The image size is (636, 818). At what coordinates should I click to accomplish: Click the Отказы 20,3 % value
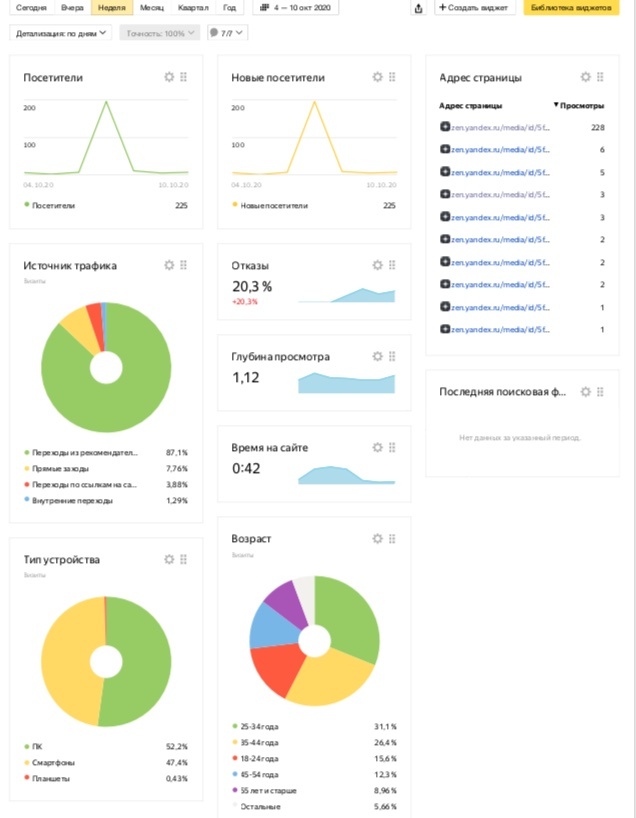click(252, 286)
